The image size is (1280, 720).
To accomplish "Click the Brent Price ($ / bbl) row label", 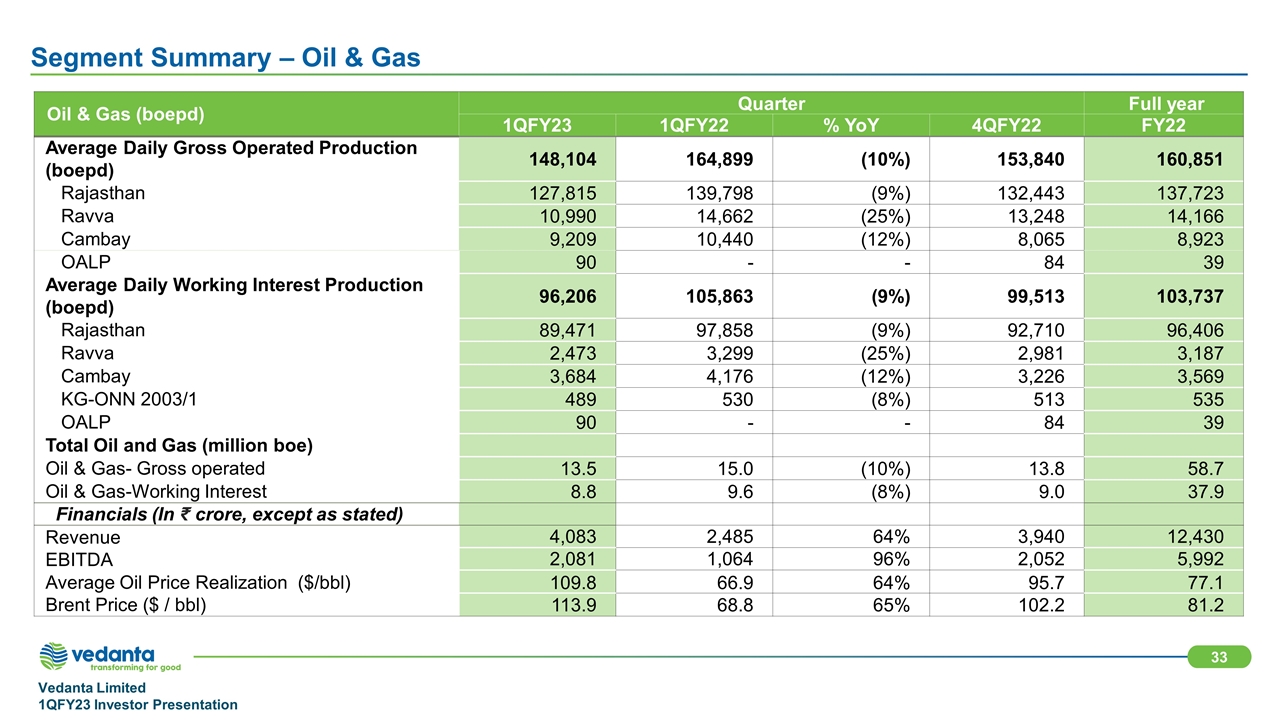I will point(126,603).
